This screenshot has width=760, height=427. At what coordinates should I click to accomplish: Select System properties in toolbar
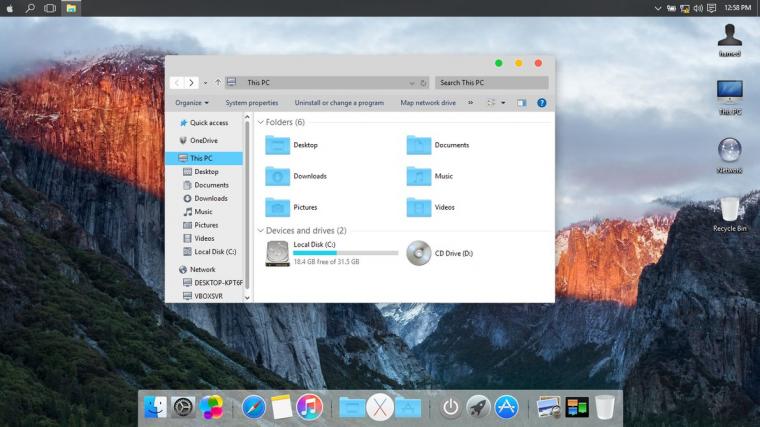[x=252, y=103]
